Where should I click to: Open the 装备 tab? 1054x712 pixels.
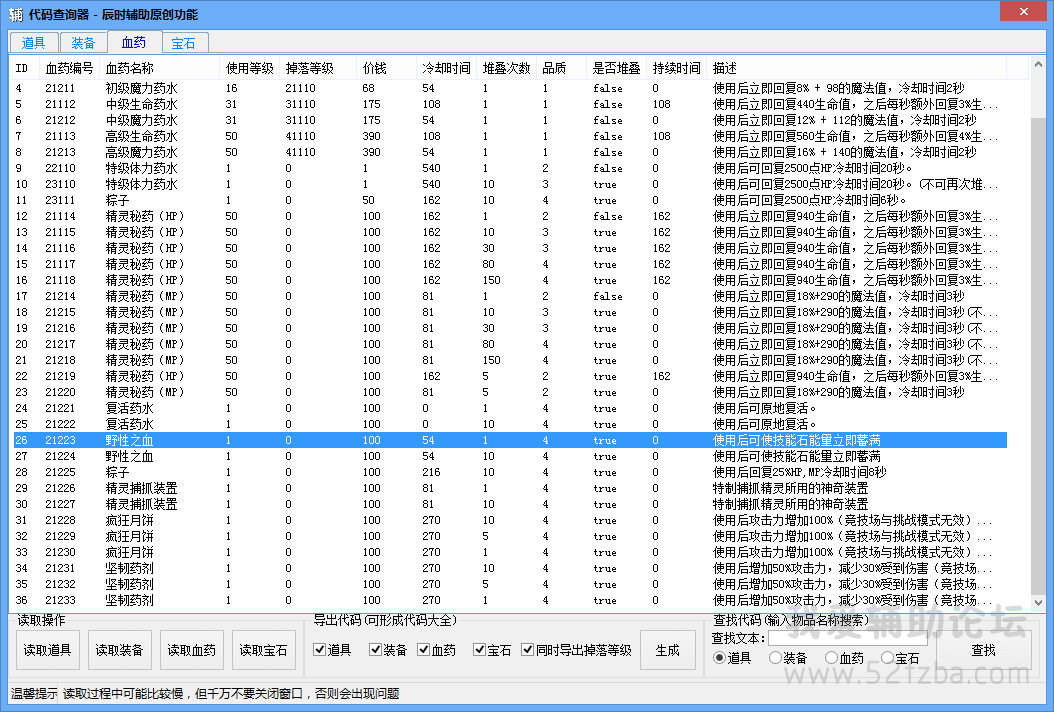point(84,43)
